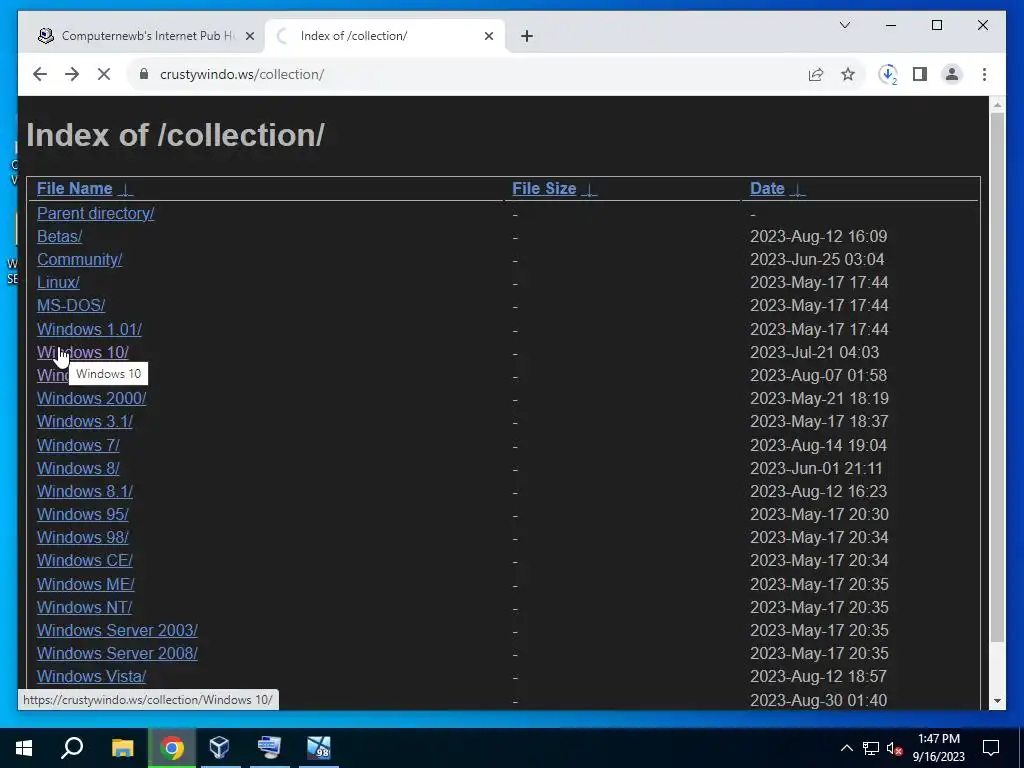Open the Windows 10 folder

pos(82,353)
